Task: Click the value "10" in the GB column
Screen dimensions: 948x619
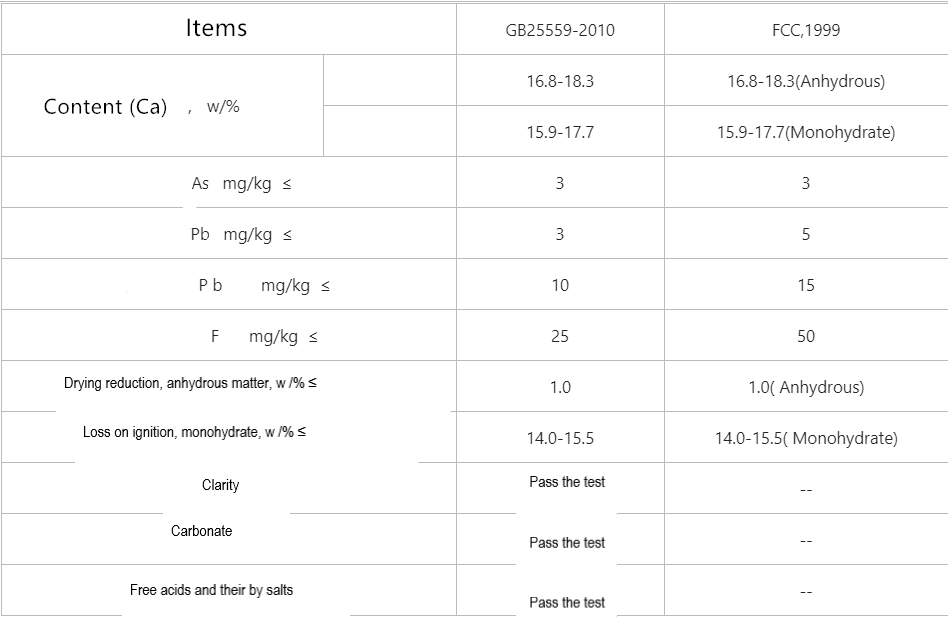Action: click(x=560, y=285)
